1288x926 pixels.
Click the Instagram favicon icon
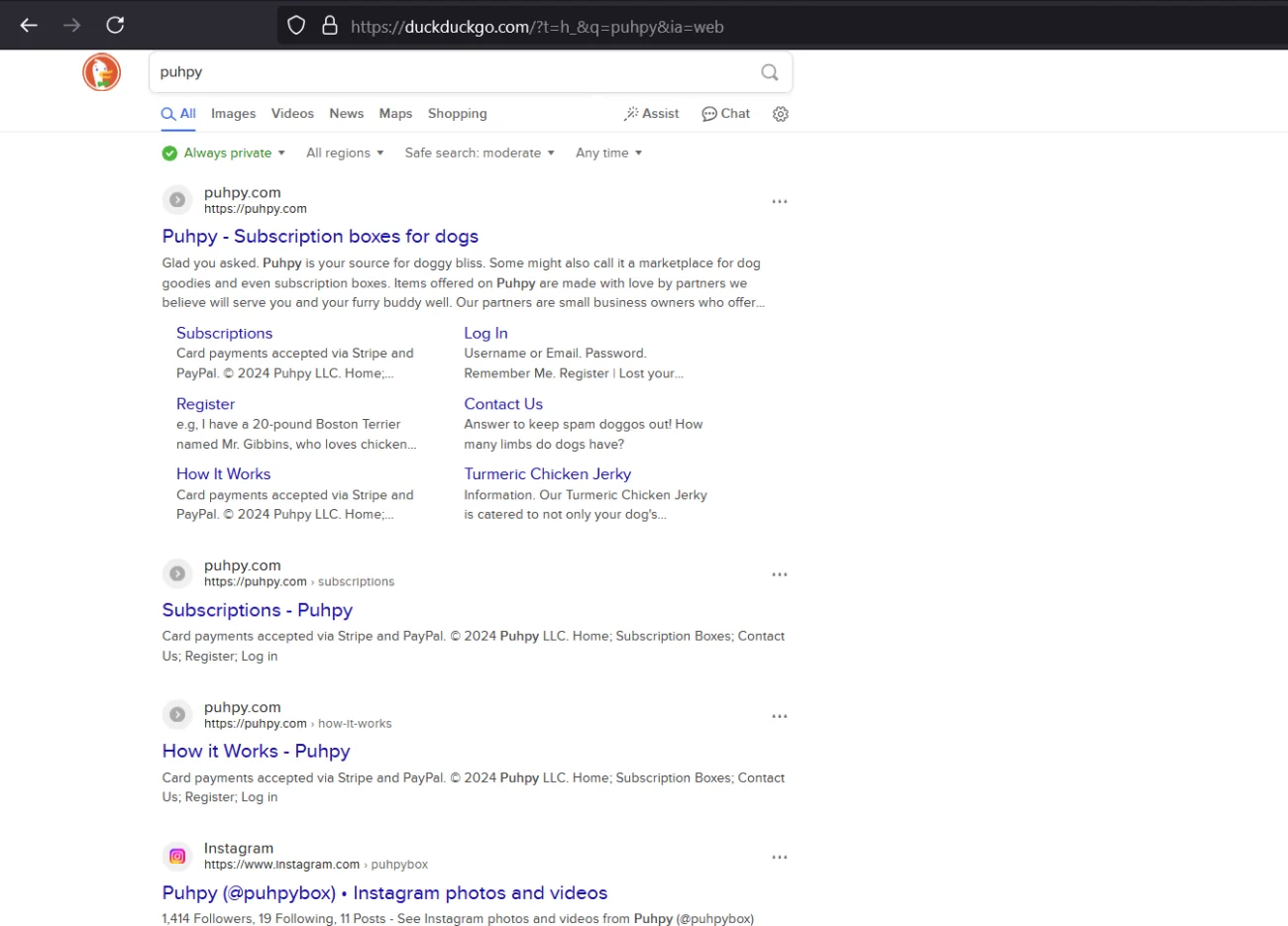[177, 857]
